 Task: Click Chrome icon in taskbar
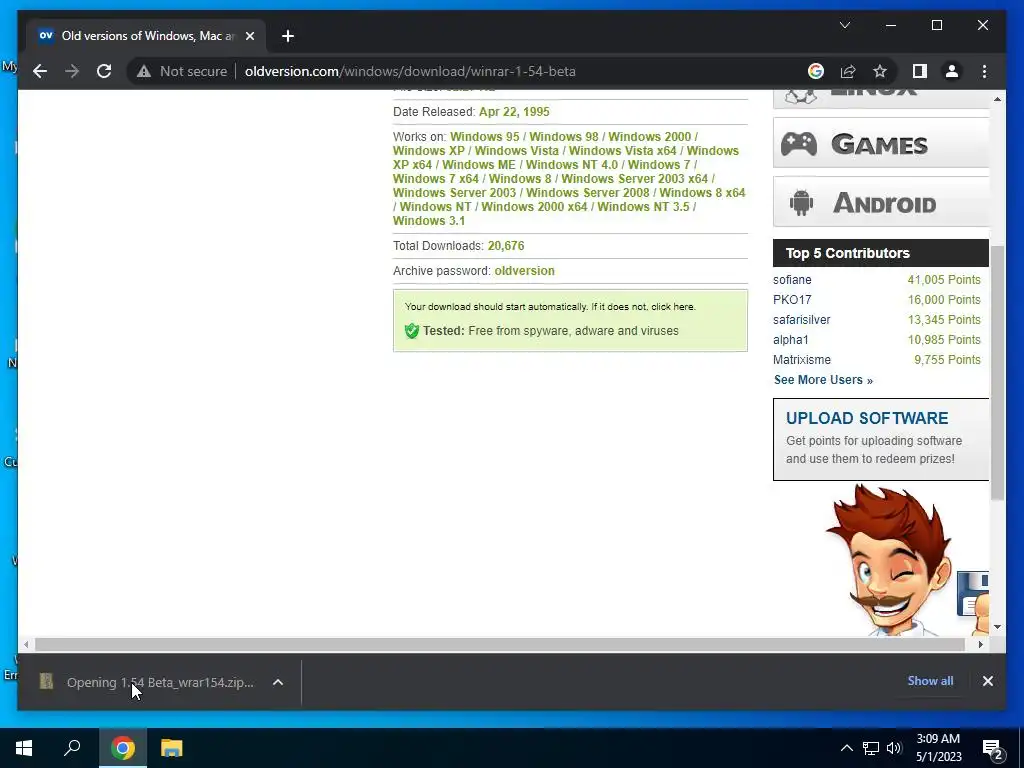(x=123, y=748)
